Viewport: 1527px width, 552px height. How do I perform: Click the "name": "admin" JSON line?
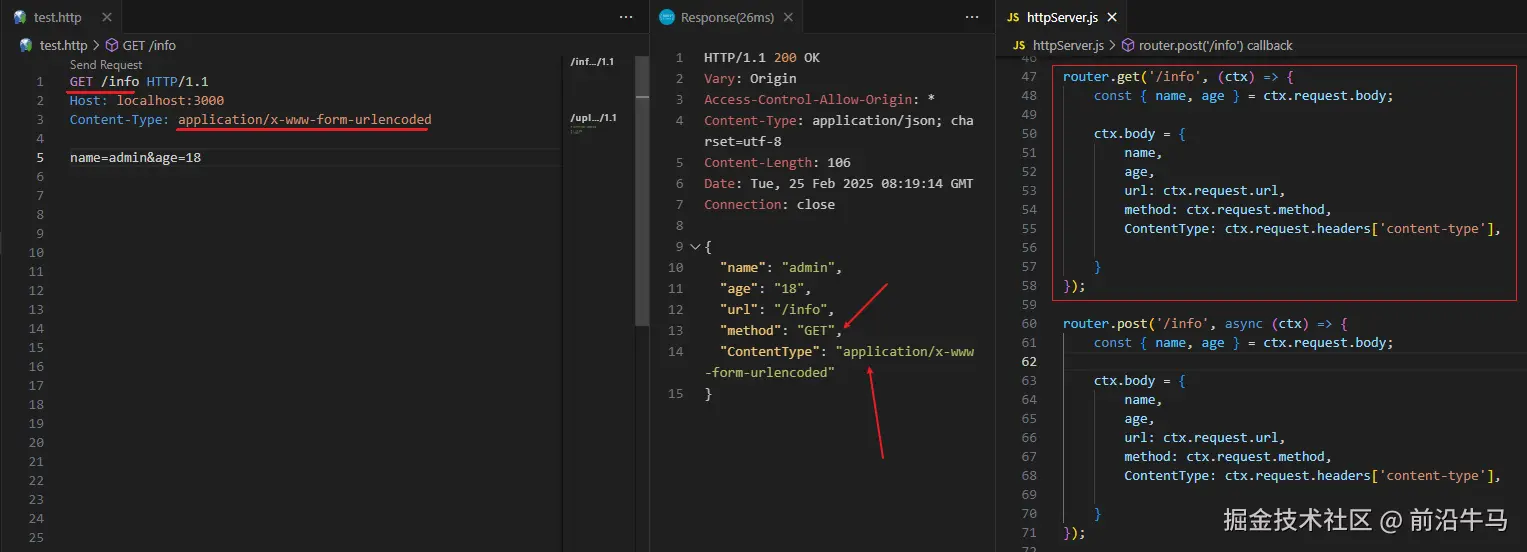pos(782,267)
